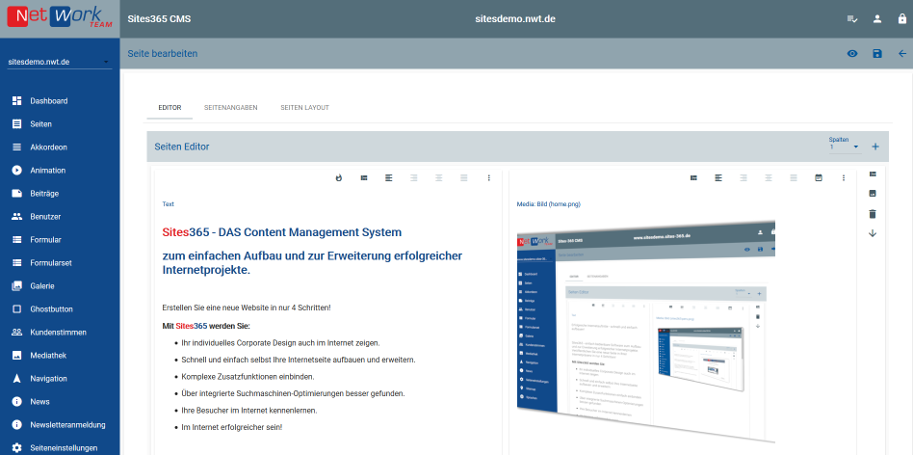The width and height of the screenshot is (913, 455).
Task: Click the 'Komplexe Zusatzfunktionen einbinden.' bullet
Action: tap(248, 376)
